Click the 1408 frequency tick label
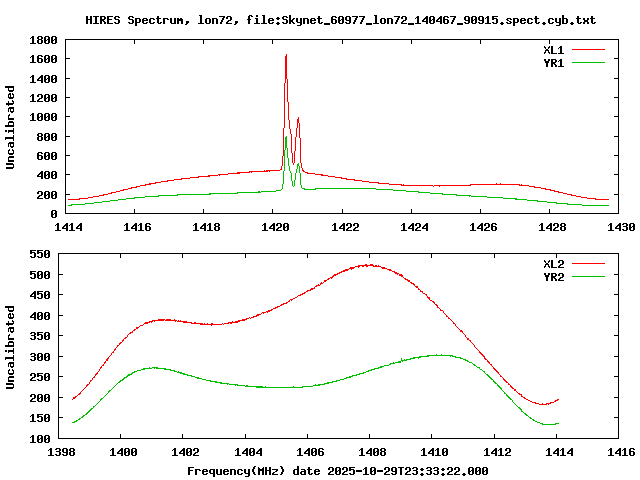 pyautogui.click(x=372, y=452)
